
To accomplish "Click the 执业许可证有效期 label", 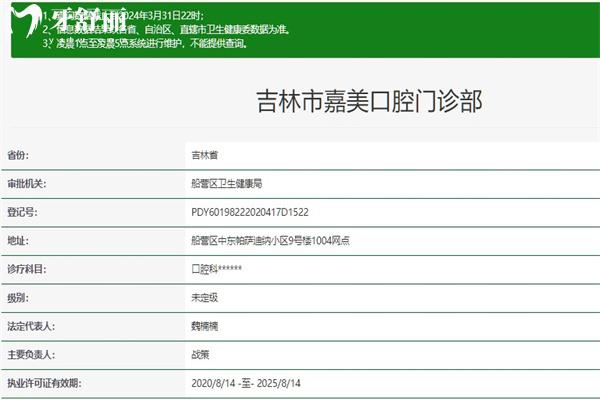I will tap(44, 383).
